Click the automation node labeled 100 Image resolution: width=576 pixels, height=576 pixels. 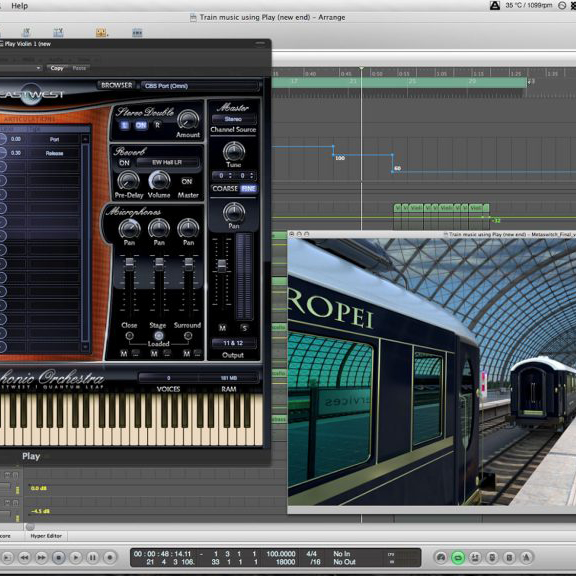point(334,155)
